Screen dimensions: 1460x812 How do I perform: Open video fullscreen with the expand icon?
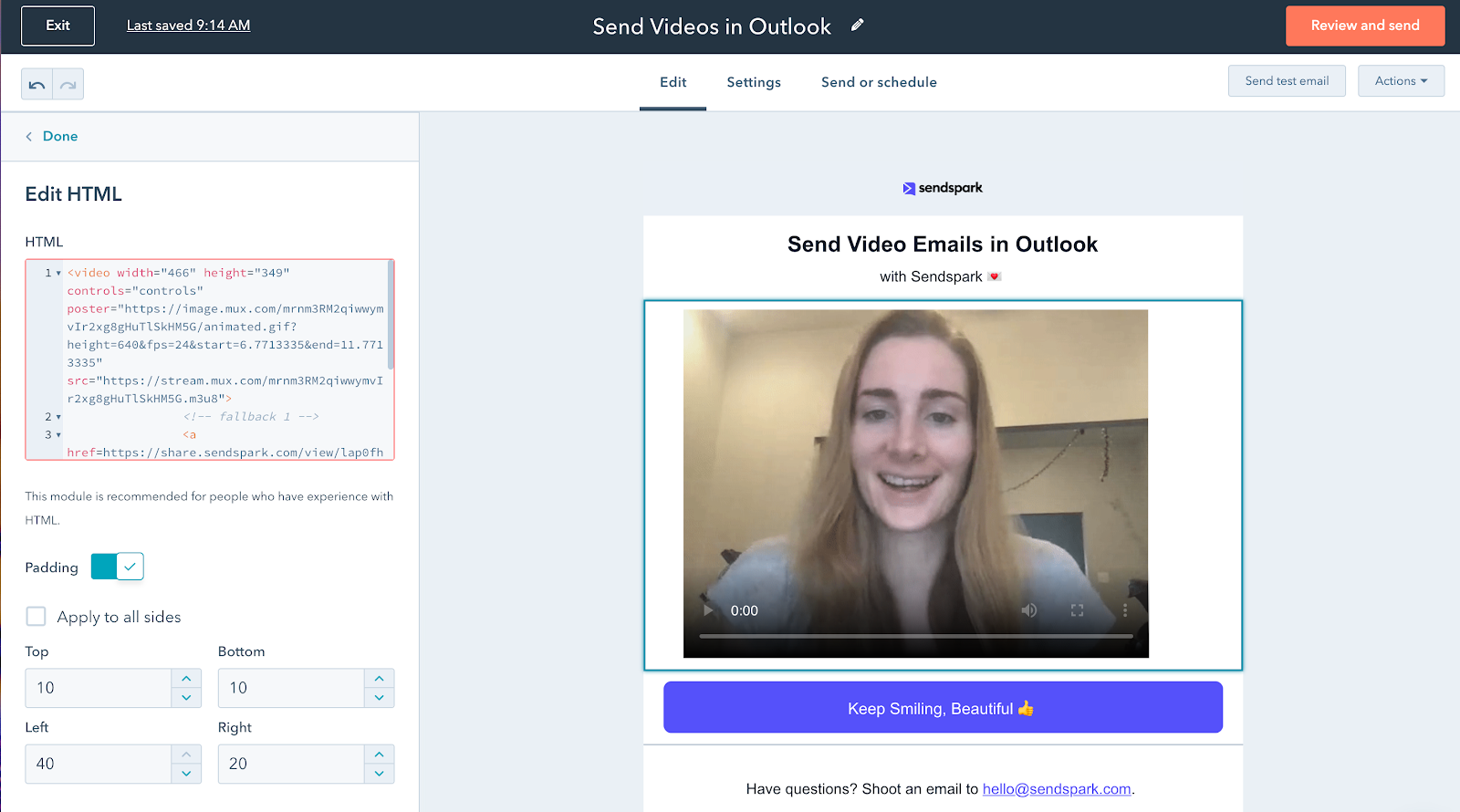pos(1078,610)
